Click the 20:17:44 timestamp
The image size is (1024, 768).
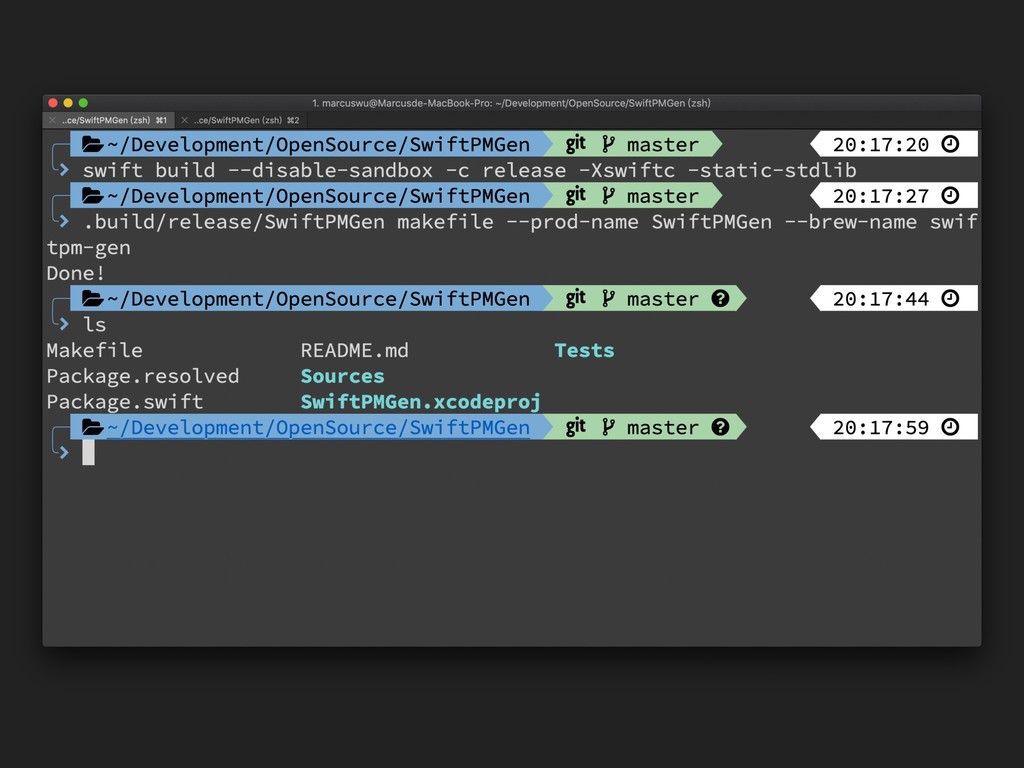880,299
